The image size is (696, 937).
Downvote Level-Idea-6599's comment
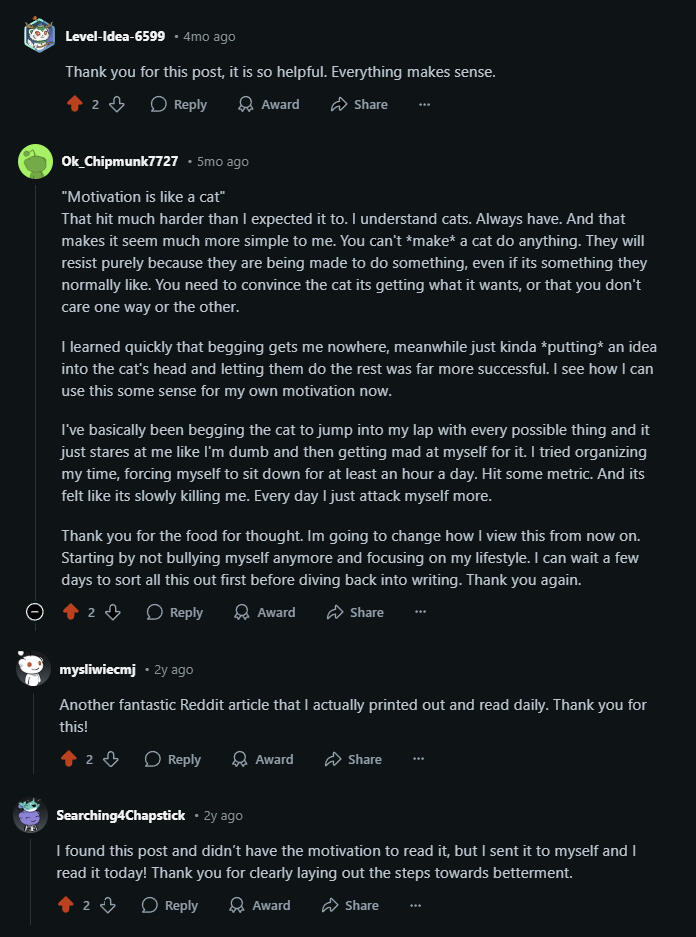(x=117, y=104)
